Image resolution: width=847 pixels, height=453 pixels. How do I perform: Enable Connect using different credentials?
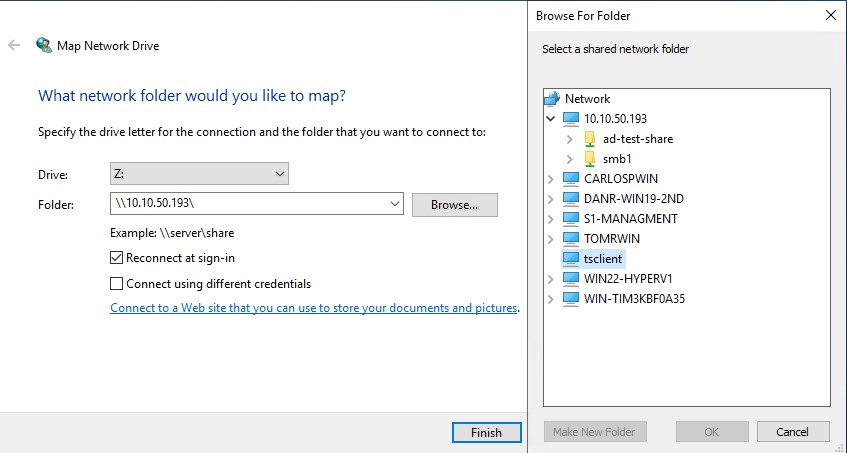point(116,283)
